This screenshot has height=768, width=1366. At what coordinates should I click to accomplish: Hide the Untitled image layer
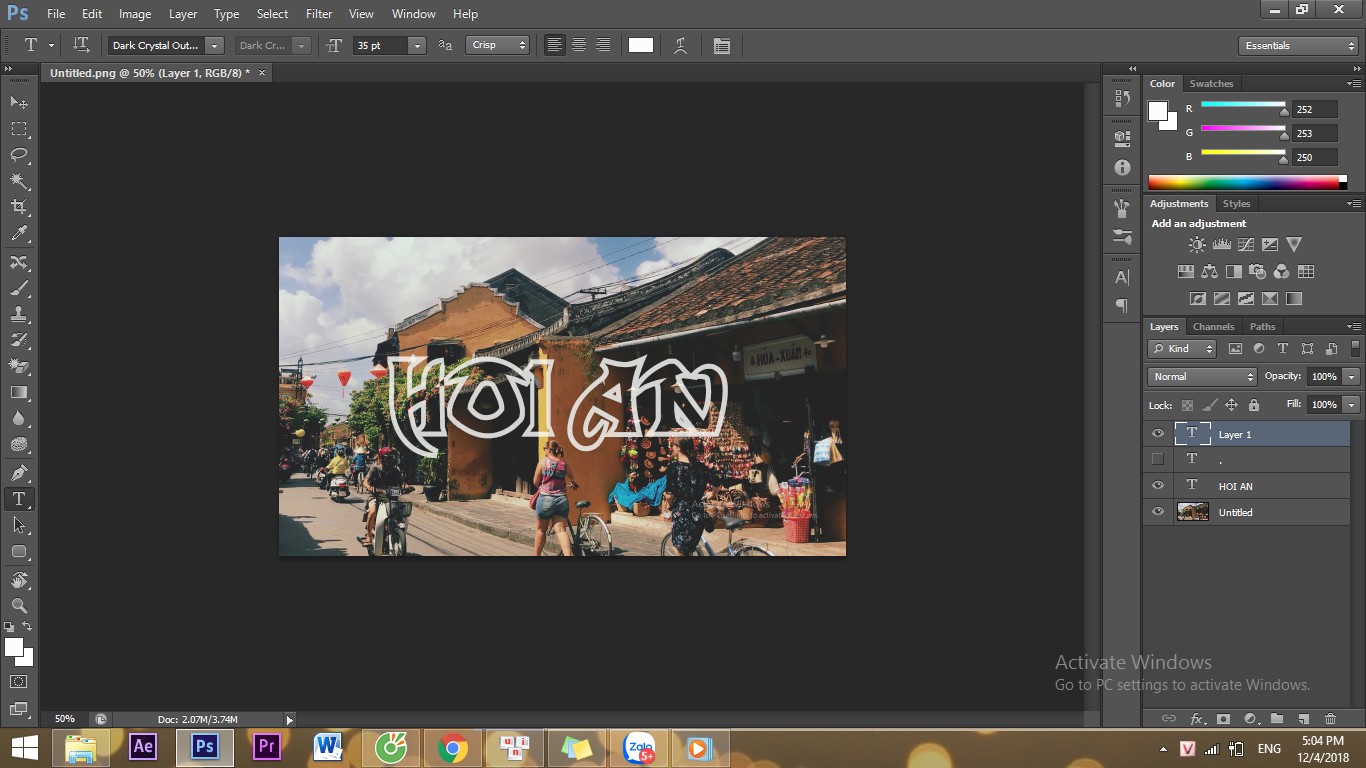pyautogui.click(x=1158, y=511)
